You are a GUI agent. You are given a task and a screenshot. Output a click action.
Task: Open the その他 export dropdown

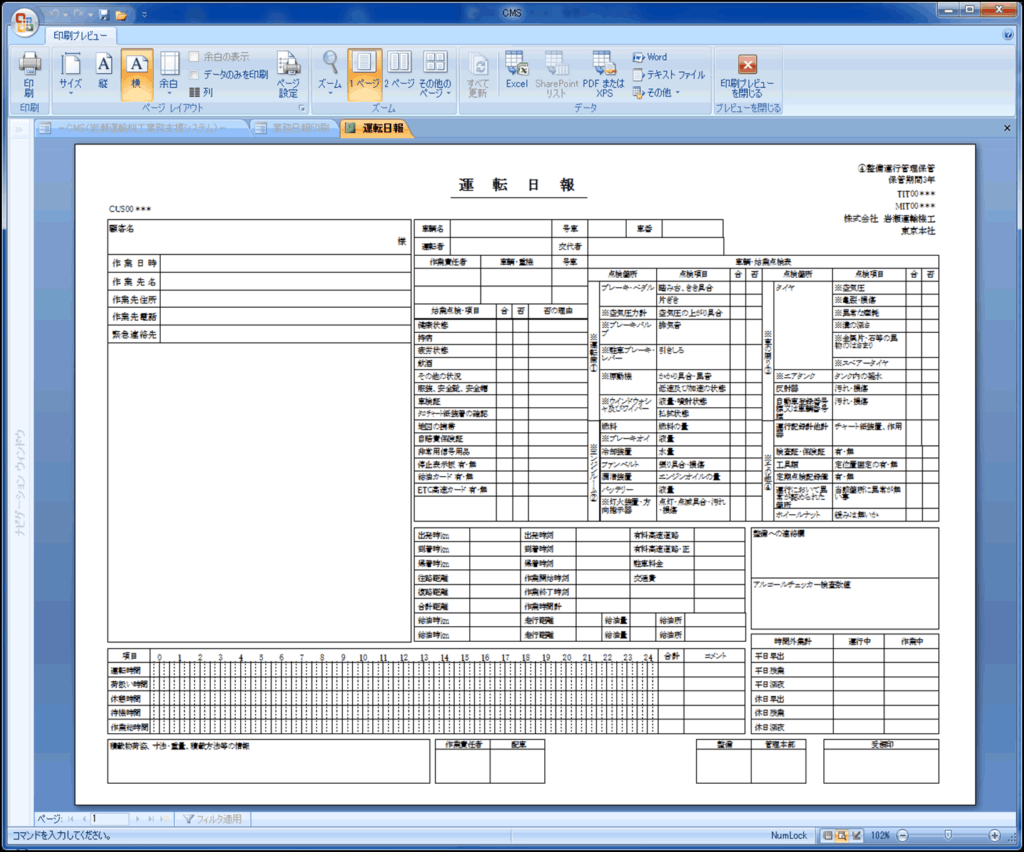click(x=656, y=92)
